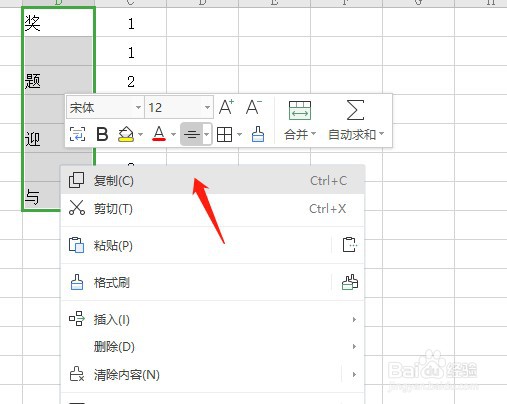
Task: Click the paste special icon beside 粘贴
Action: click(x=349, y=245)
